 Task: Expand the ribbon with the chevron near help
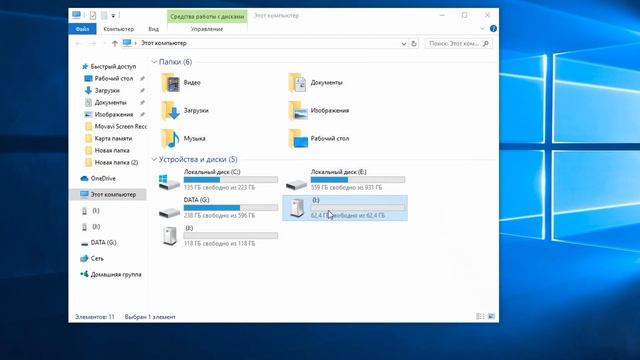click(x=482, y=29)
